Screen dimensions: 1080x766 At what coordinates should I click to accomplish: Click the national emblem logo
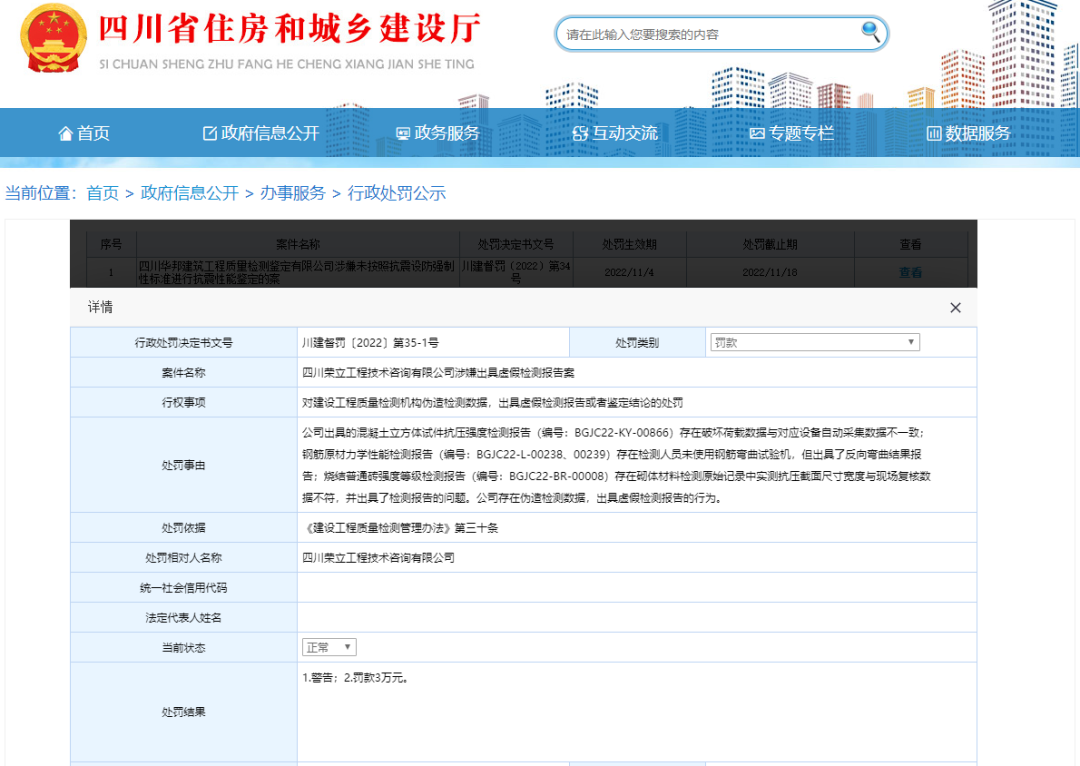54,38
